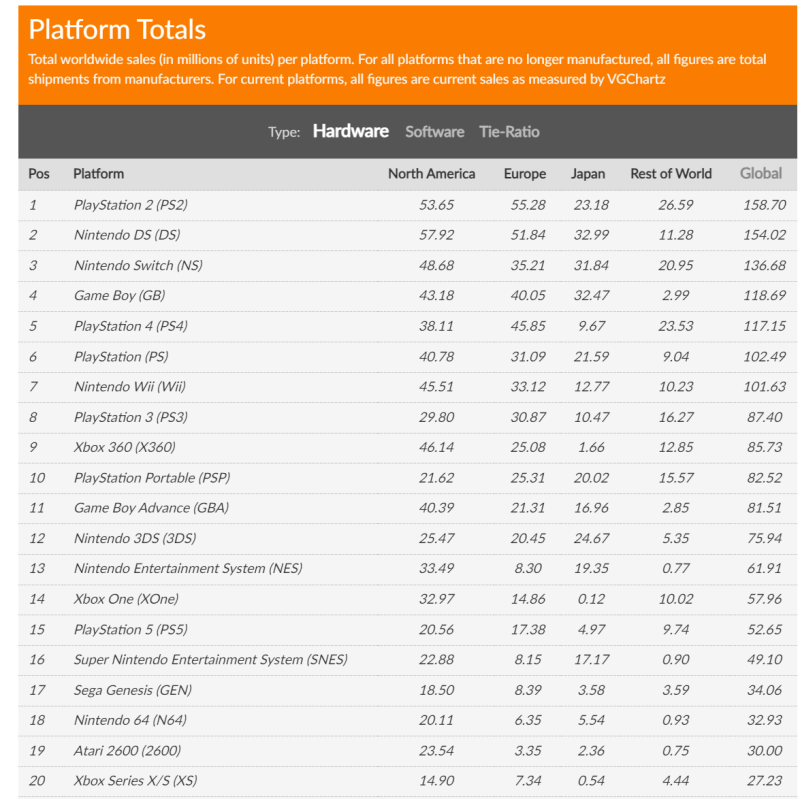Open the Nintendo Entertainment System (NES) link
This screenshot has width=800, height=799.
188,568
